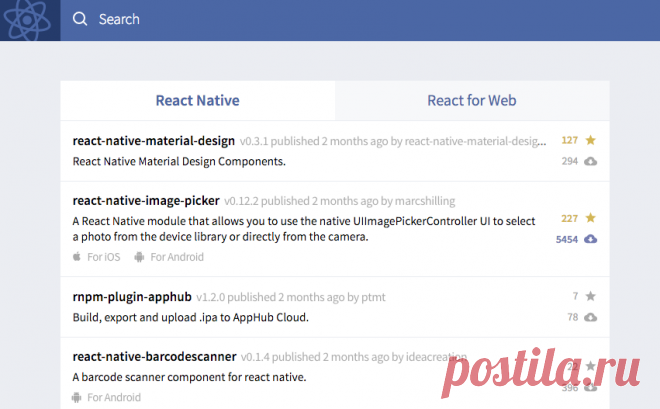
Task: Click Android icon in barcodescanner row
Action: coord(77,397)
